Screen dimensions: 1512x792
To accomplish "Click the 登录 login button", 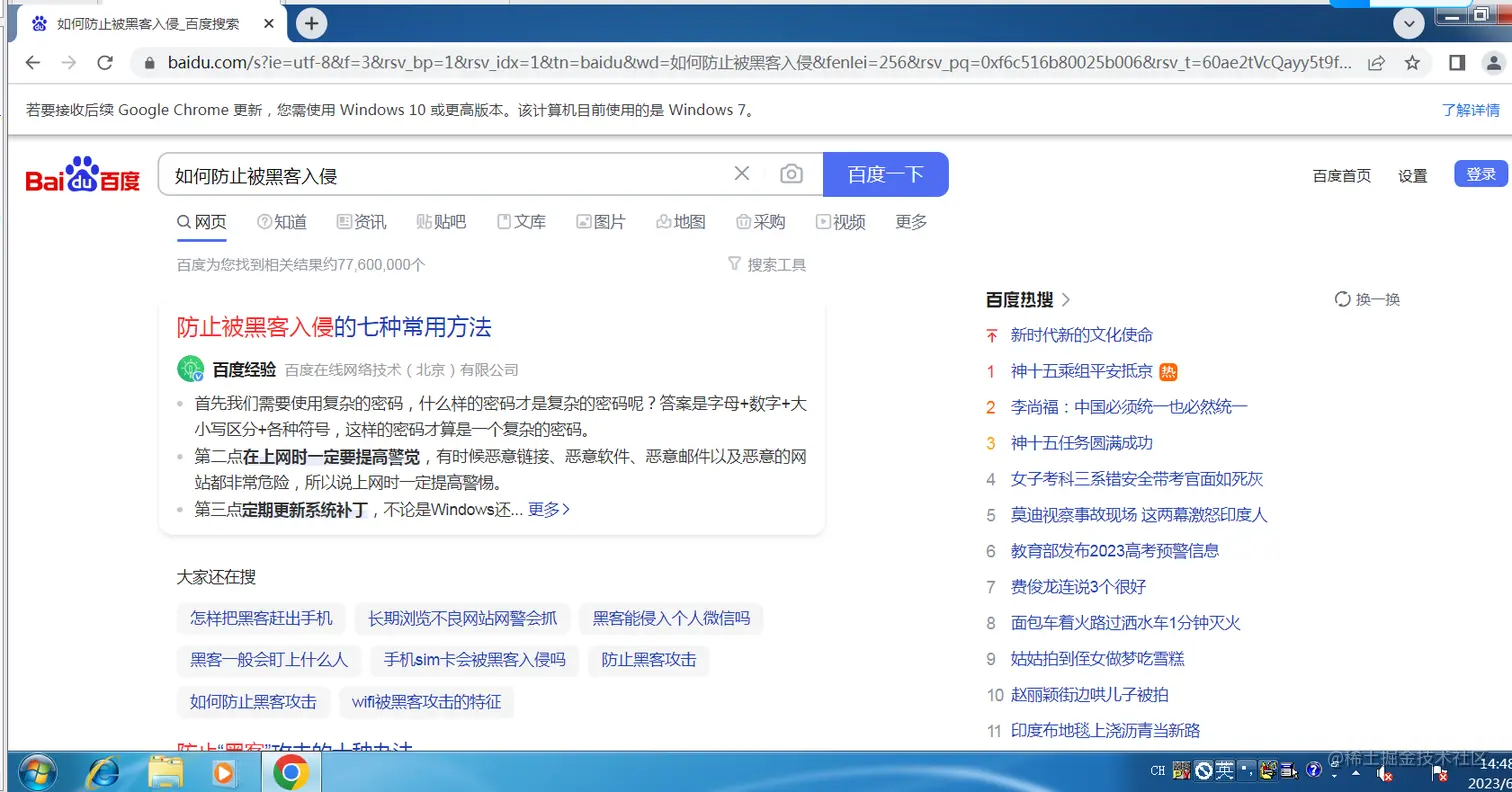I will tap(1481, 174).
